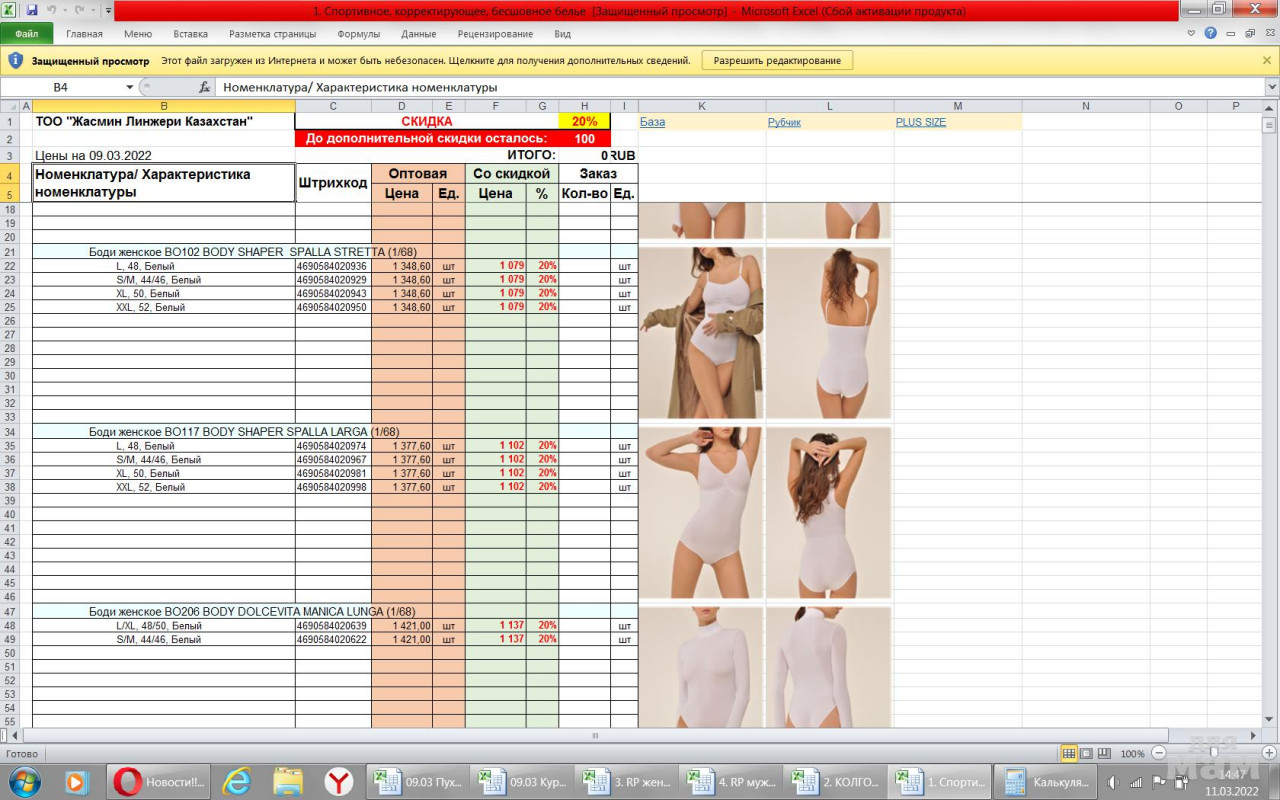Viewport: 1280px width, 800px height.
Task: Open Internet Explorer from taskbar
Action: (237, 781)
